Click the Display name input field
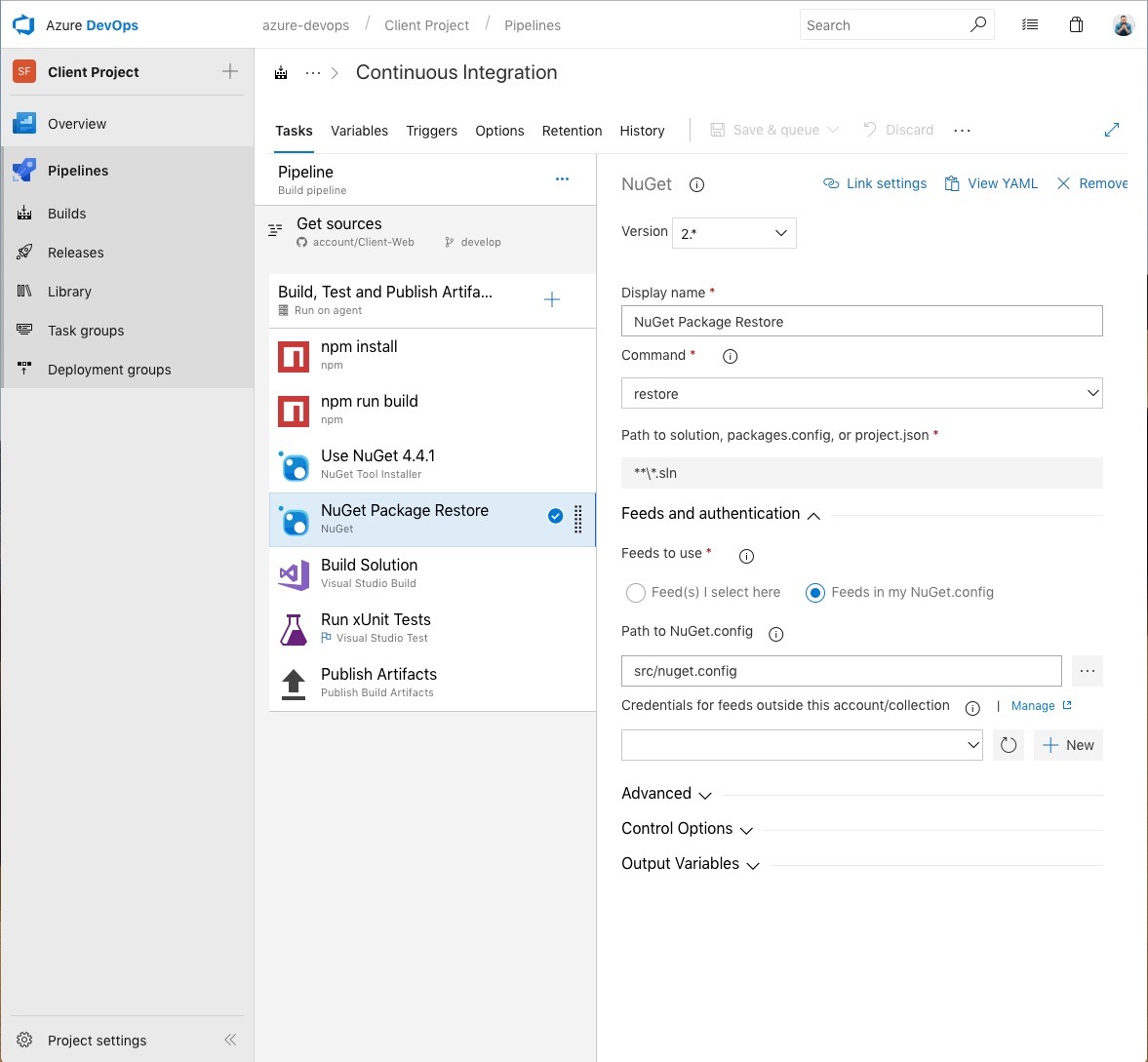This screenshot has height=1062, width=1148. pyautogui.click(x=861, y=321)
